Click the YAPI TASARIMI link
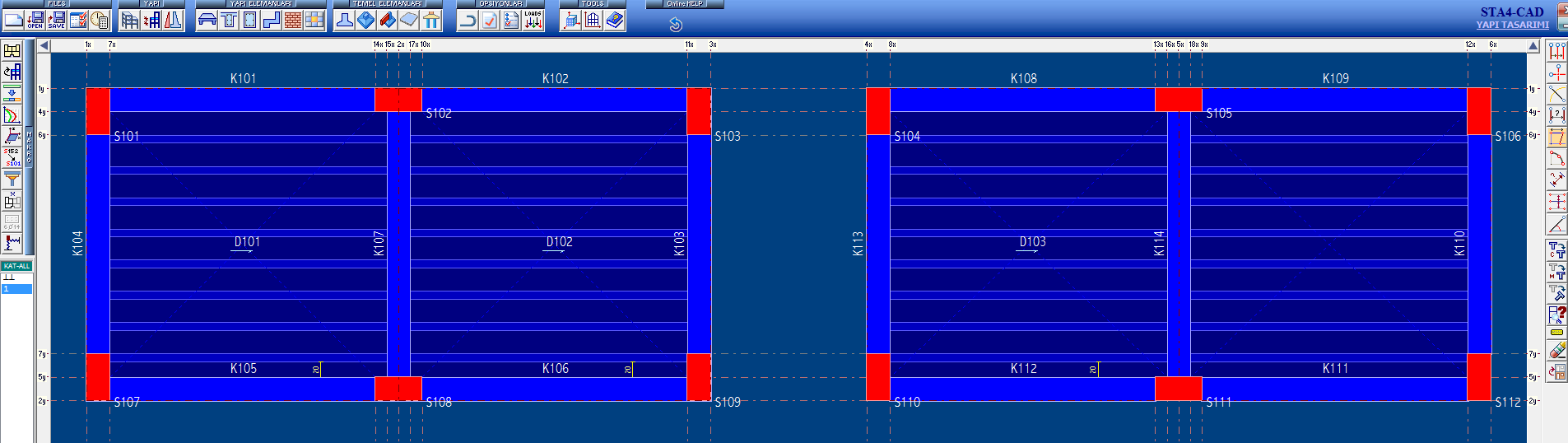1568x443 pixels. [x=1512, y=25]
